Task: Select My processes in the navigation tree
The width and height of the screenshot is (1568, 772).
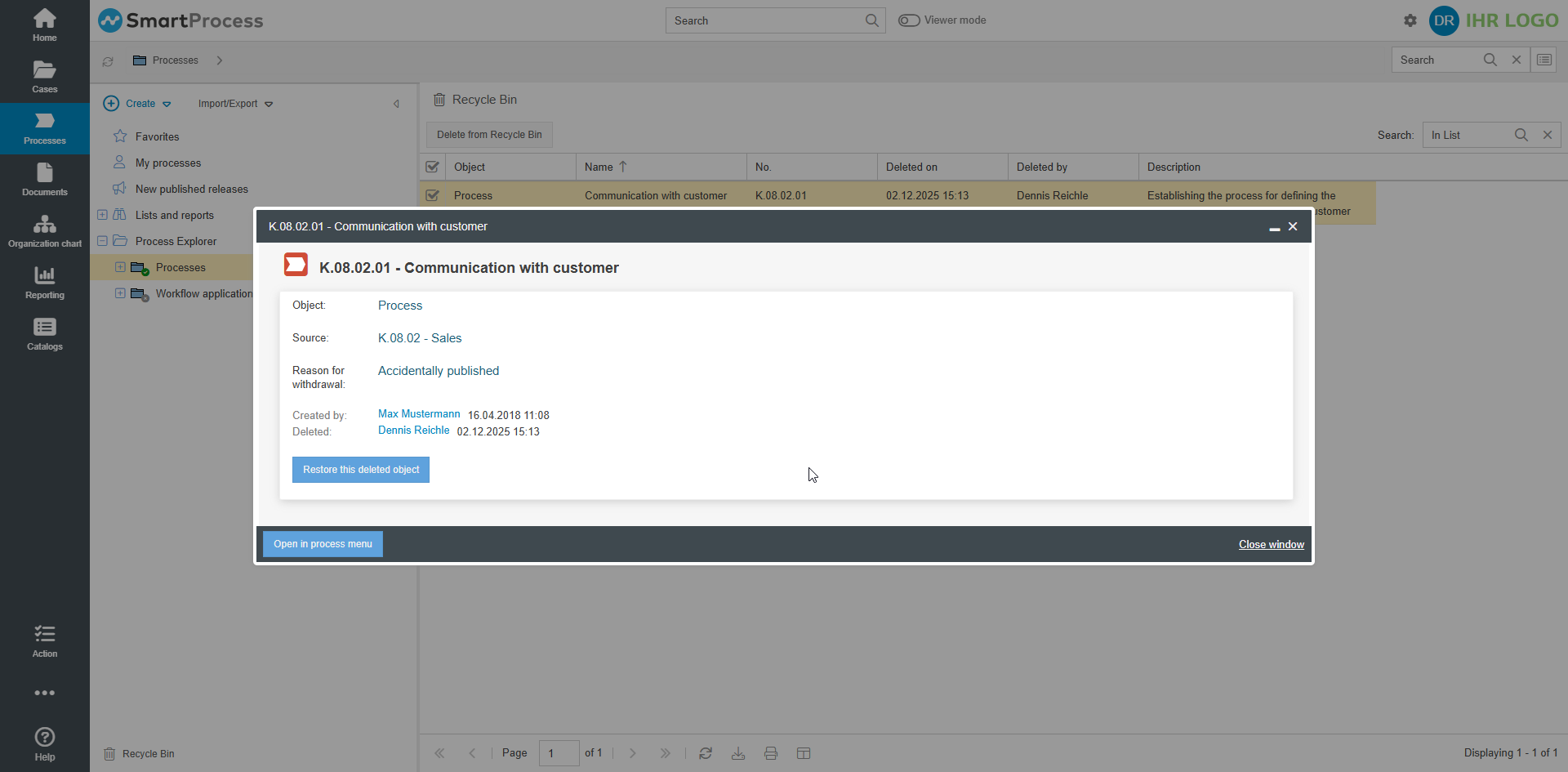Action: click(x=168, y=163)
